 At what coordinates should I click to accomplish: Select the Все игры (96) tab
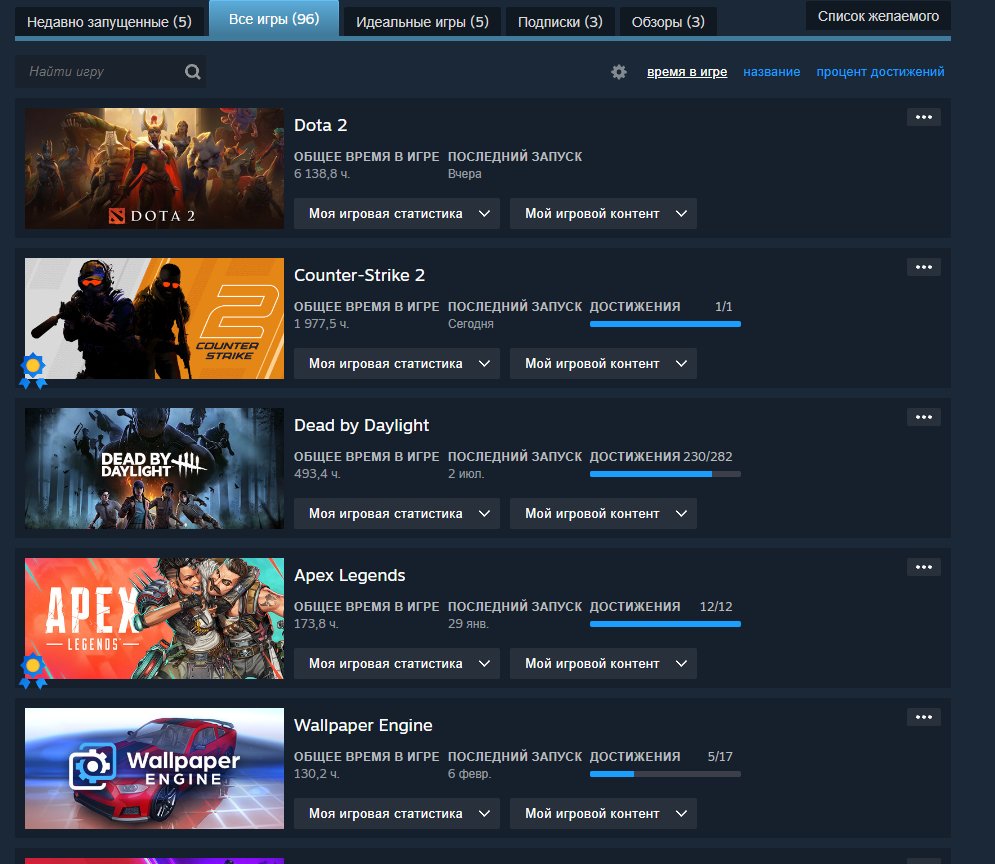pyautogui.click(x=273, y=19)
